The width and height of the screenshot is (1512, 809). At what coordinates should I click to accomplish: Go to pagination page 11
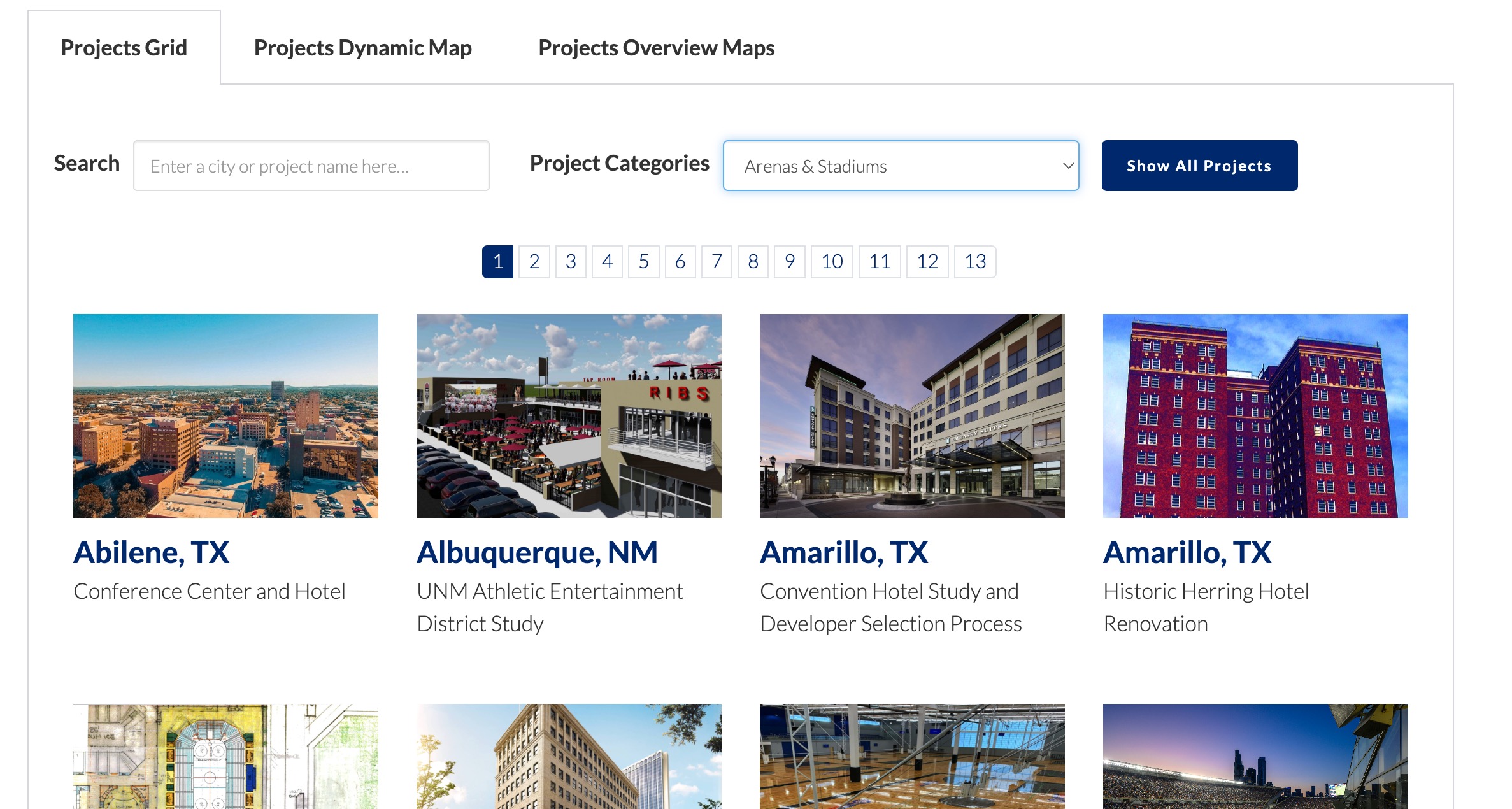coord(880,262)
